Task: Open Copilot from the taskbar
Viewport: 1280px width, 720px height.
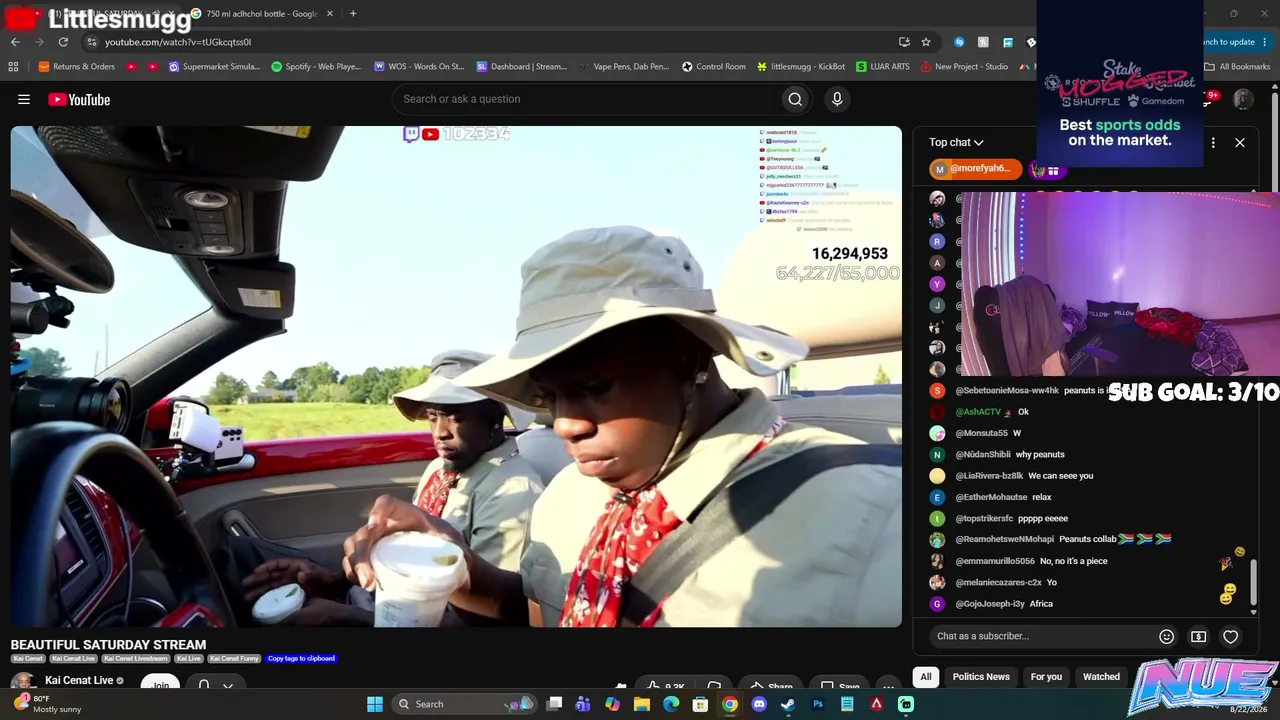Action: tap(612, 704)
